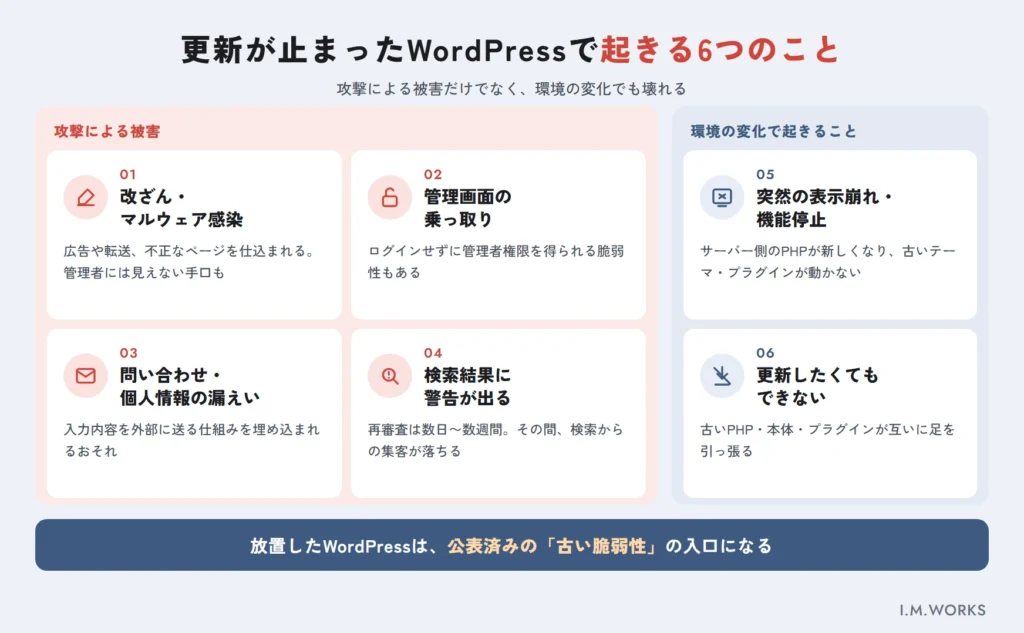
Task: Click the section label 環境の変化で起きること
Action: (x=773, y=131)
